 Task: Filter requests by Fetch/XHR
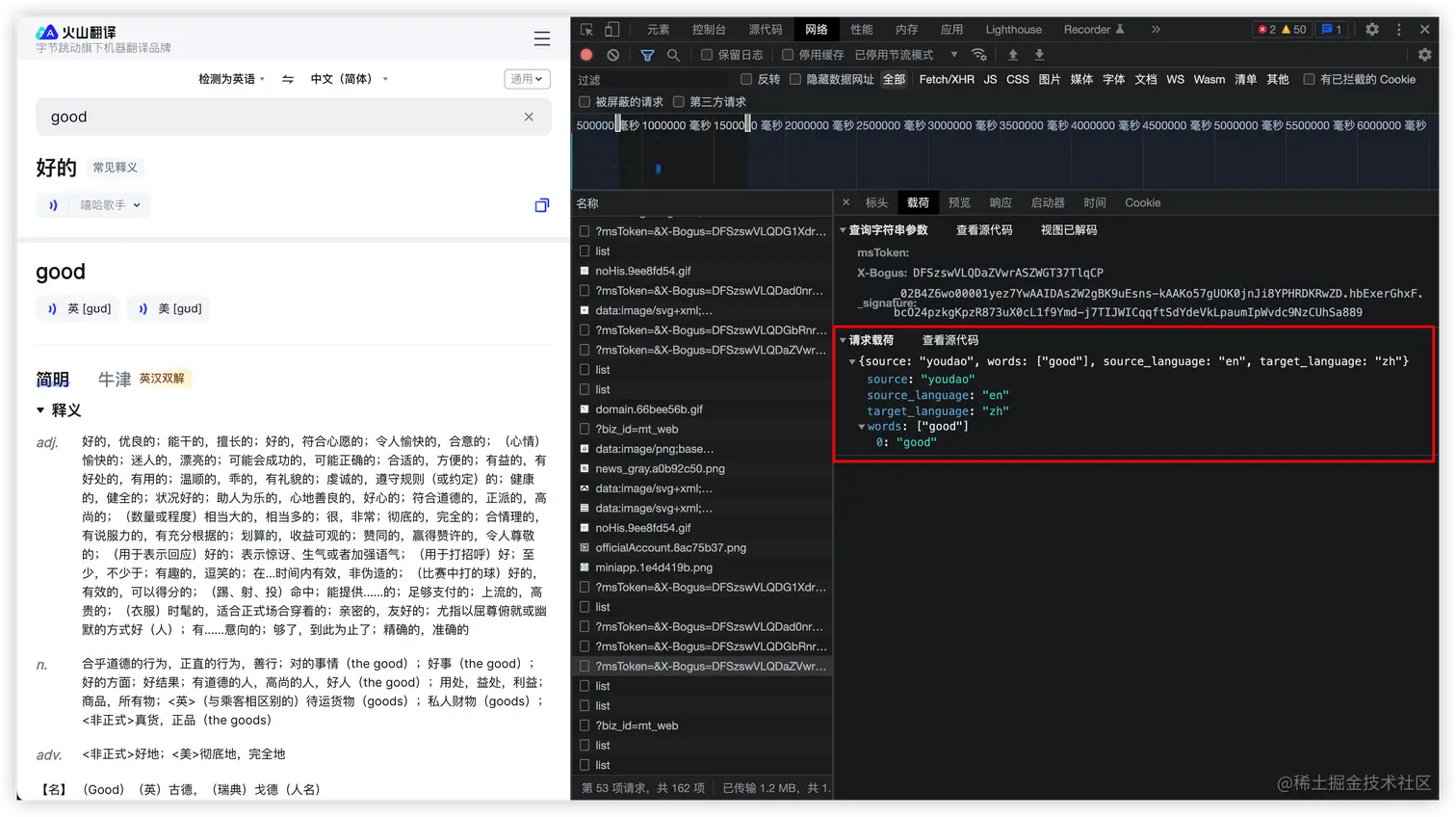tap(947, 79)
